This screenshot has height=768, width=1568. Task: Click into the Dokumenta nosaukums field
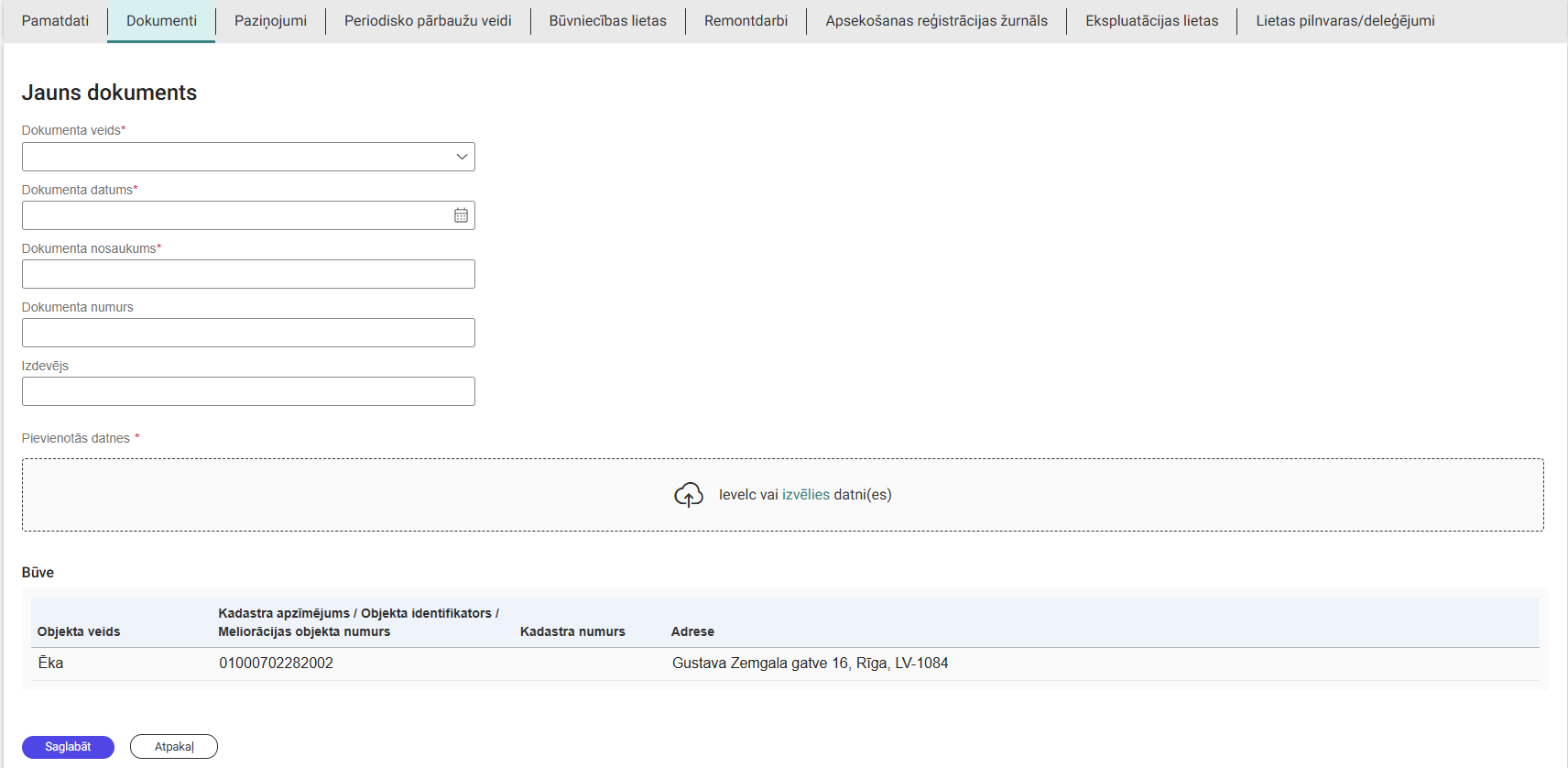tap(248, 274)
